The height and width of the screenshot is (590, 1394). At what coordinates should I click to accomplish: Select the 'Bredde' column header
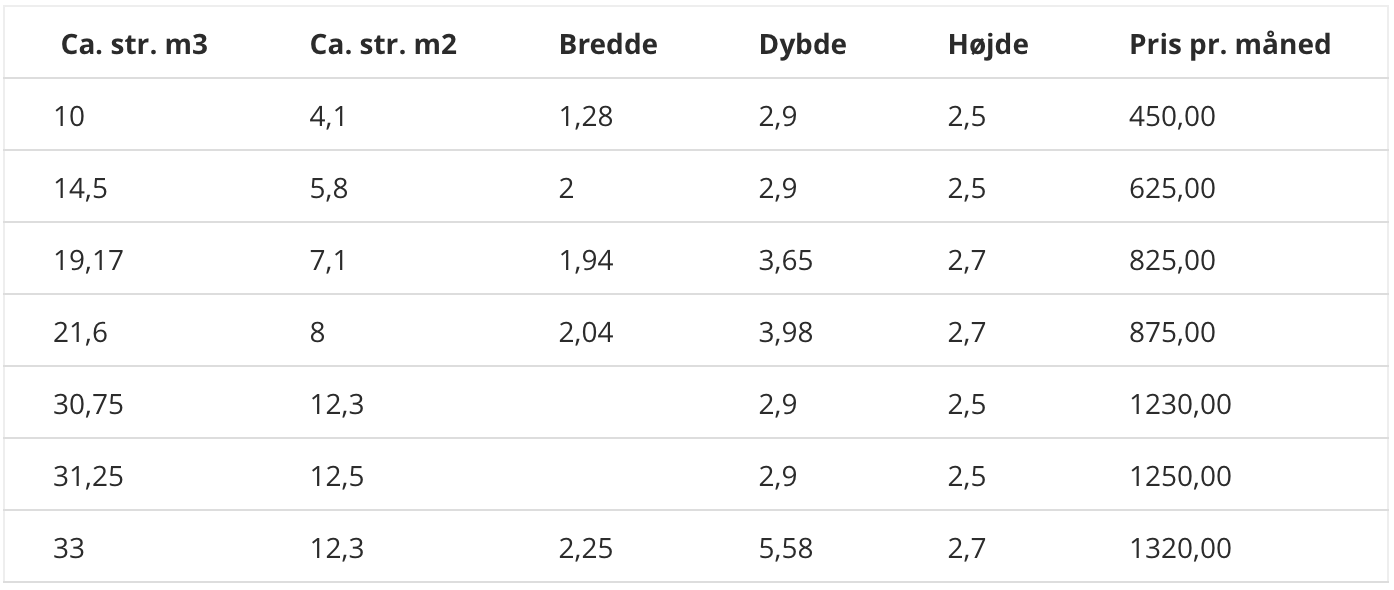[x=608, y=45]
